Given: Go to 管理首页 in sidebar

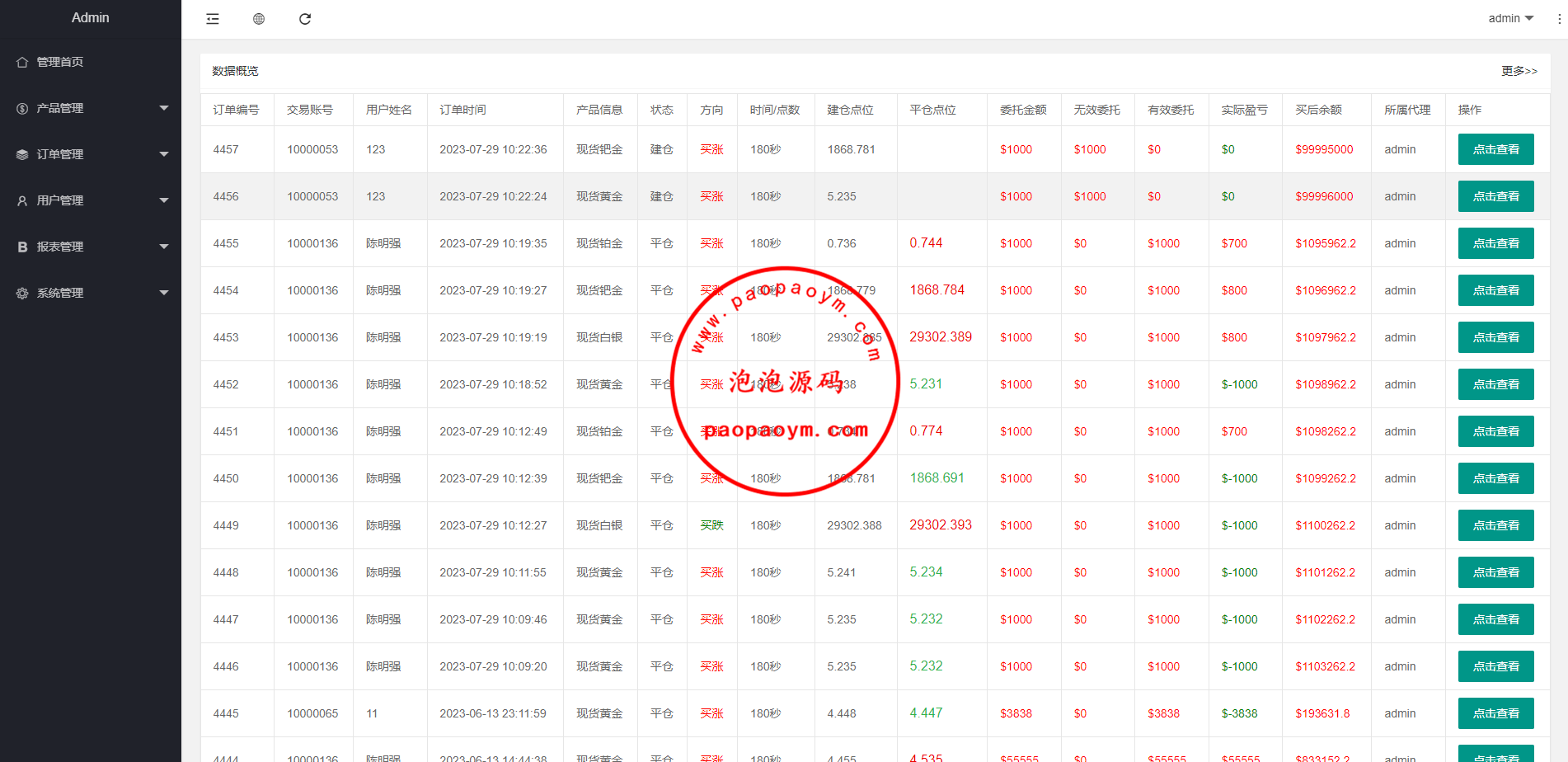Looking at the screenshot, I should (x=60, y=63).
